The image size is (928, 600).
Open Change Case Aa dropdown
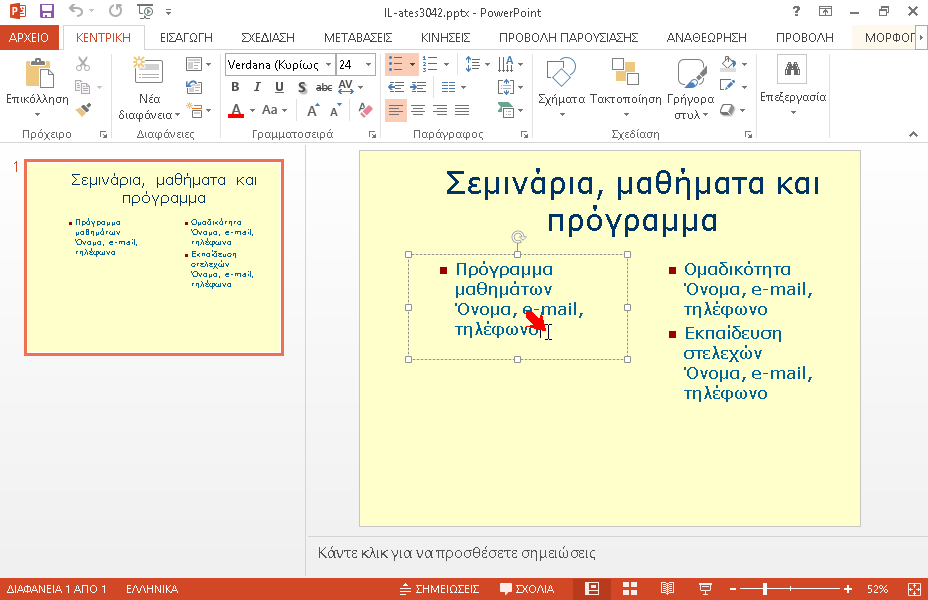tap(275, 110)
